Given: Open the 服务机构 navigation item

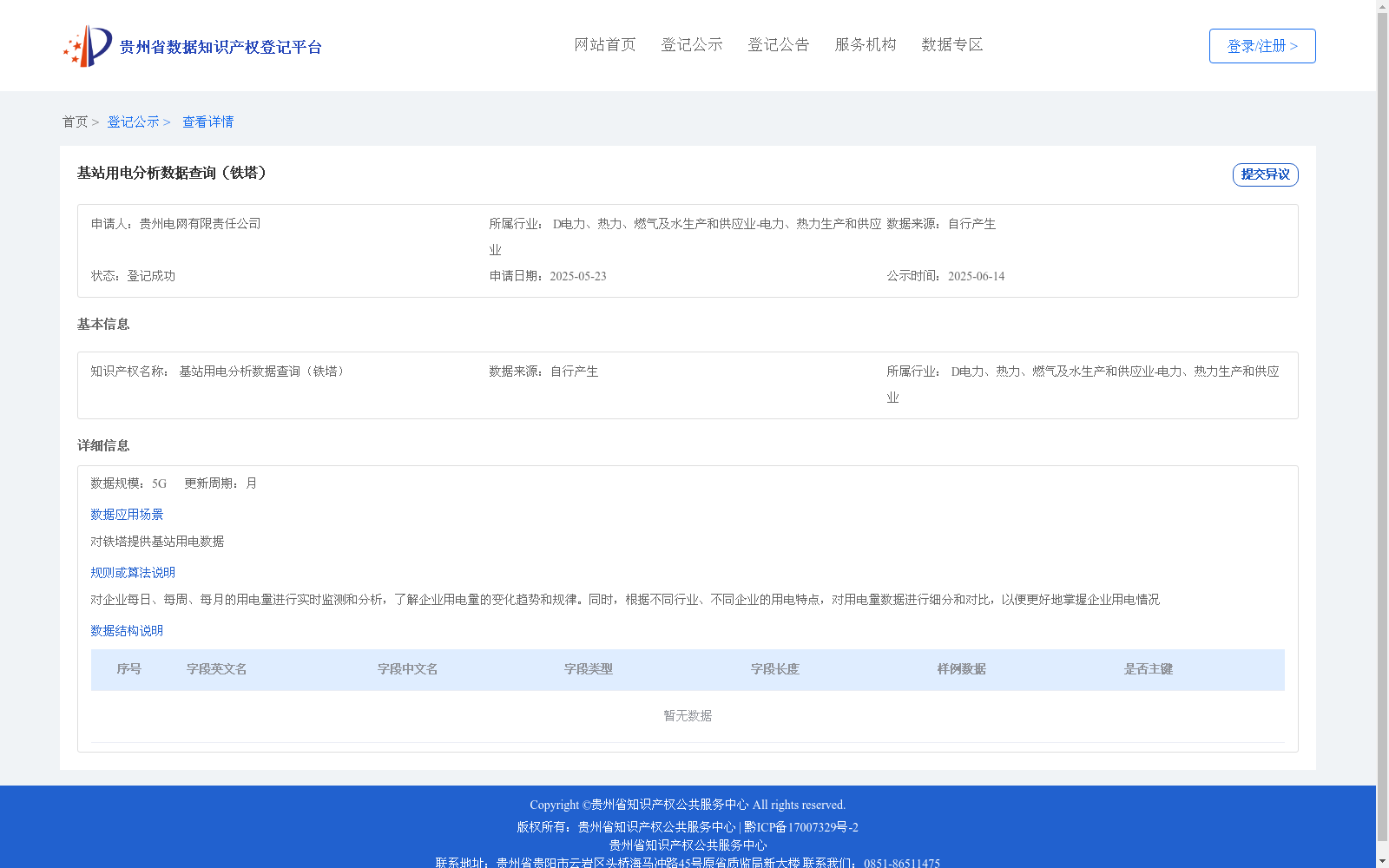Looking at the screenshot, I should (866, 45).
